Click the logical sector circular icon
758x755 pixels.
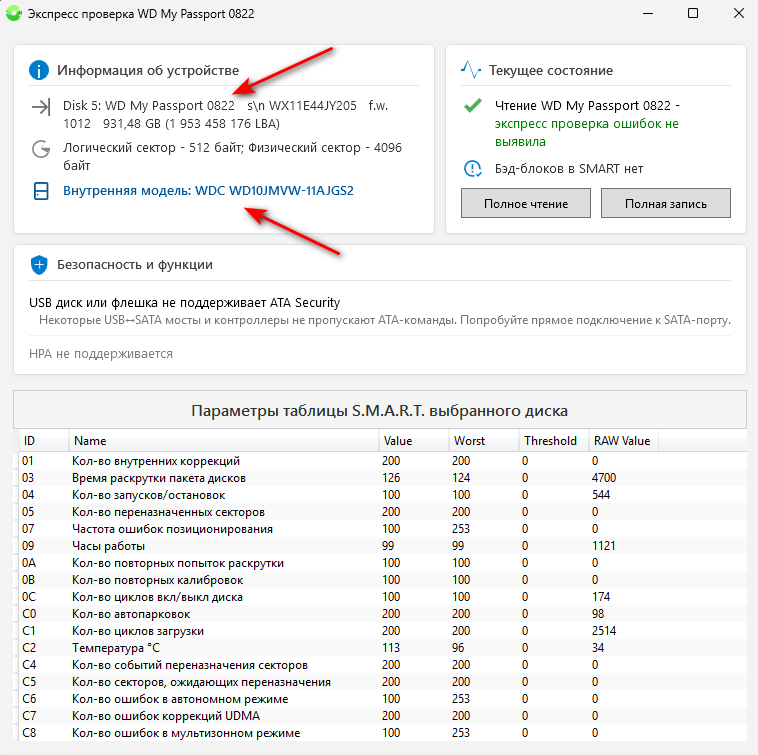coord(41,149)
